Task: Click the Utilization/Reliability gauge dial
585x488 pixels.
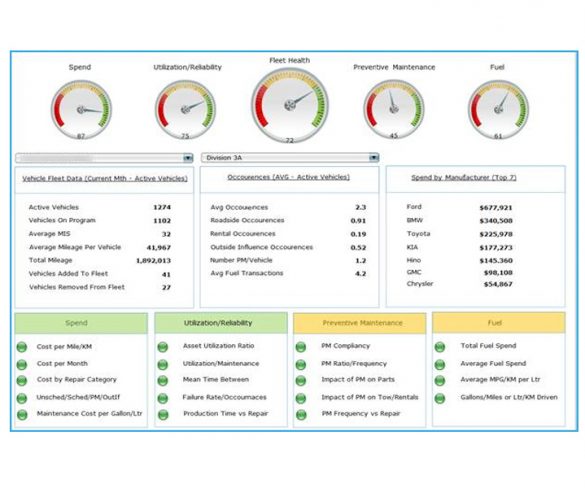Action: coord(185,110)
